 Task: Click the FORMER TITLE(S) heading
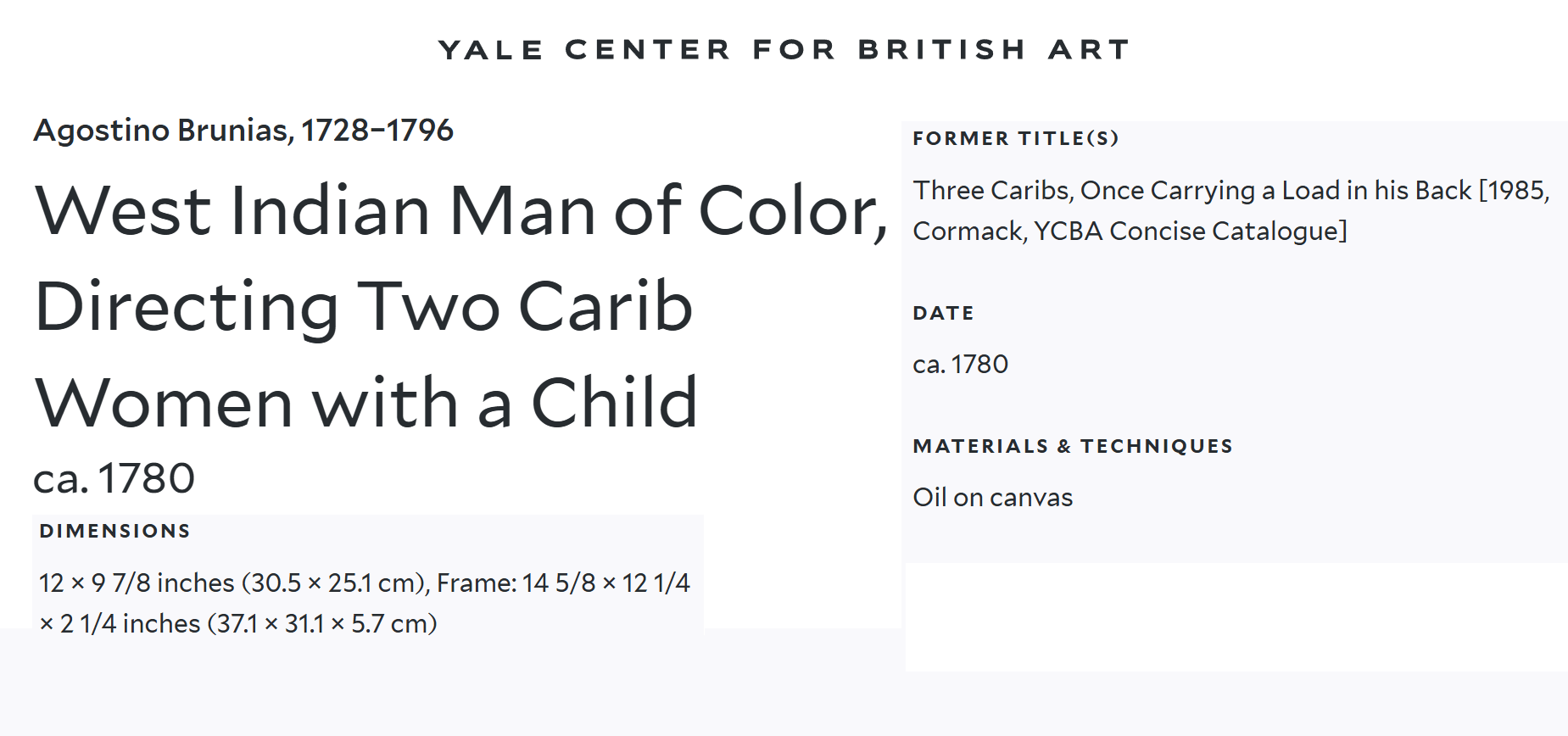1015,139
